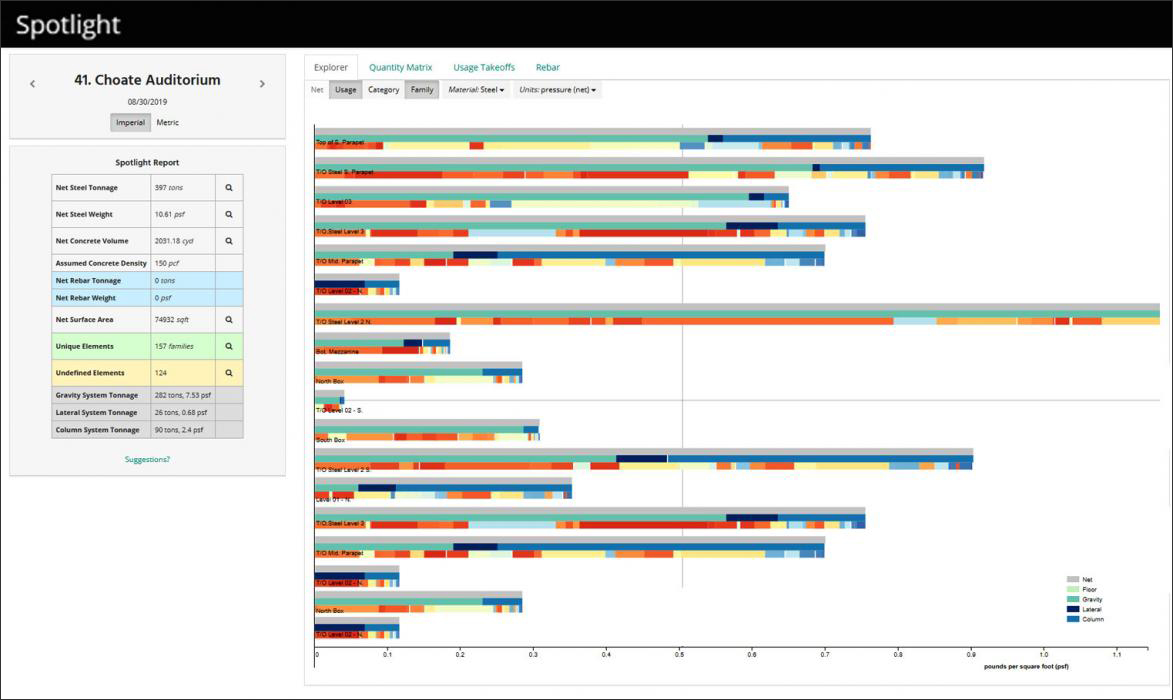Open the Unique Elements magnifier icon
Image resolution: width=1173 pixels, height=700 pixels.
tap(229, 346)
